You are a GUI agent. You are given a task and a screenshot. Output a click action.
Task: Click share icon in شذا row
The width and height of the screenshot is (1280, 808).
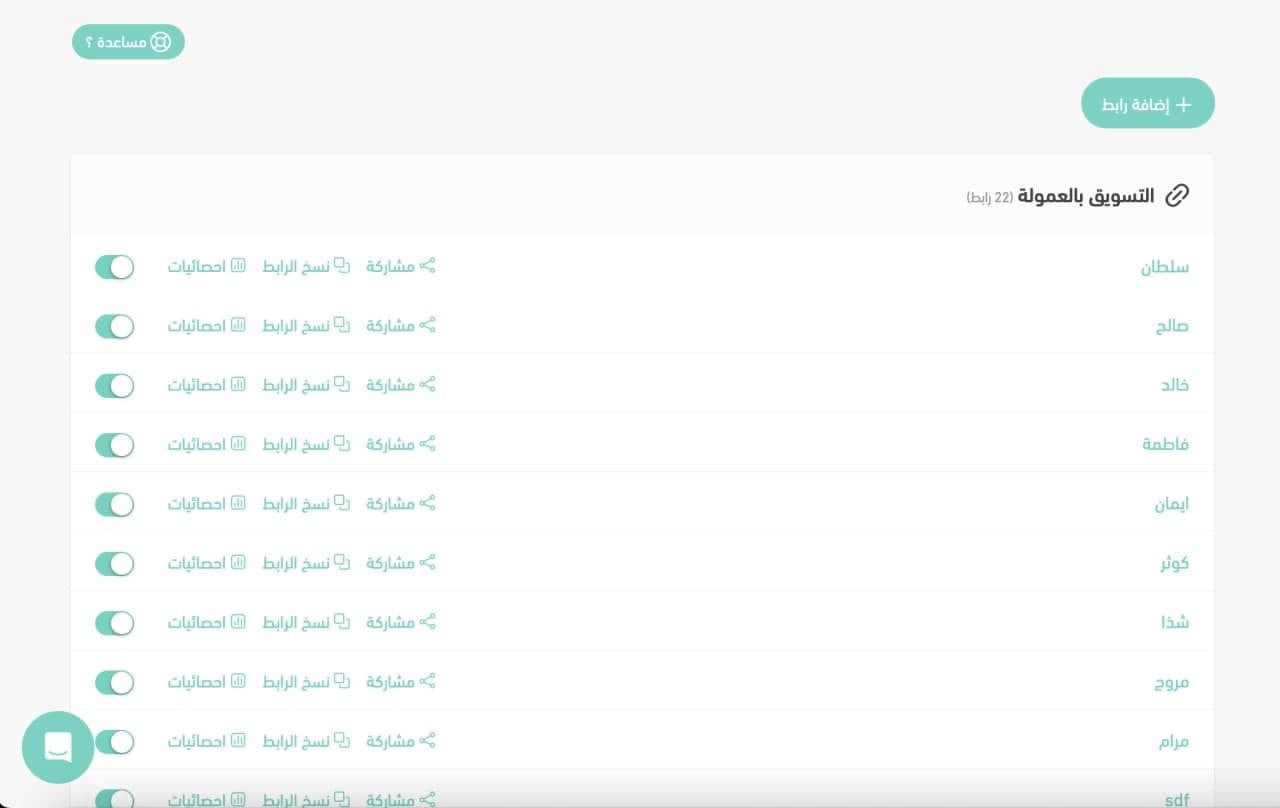[x=427, y=621]
